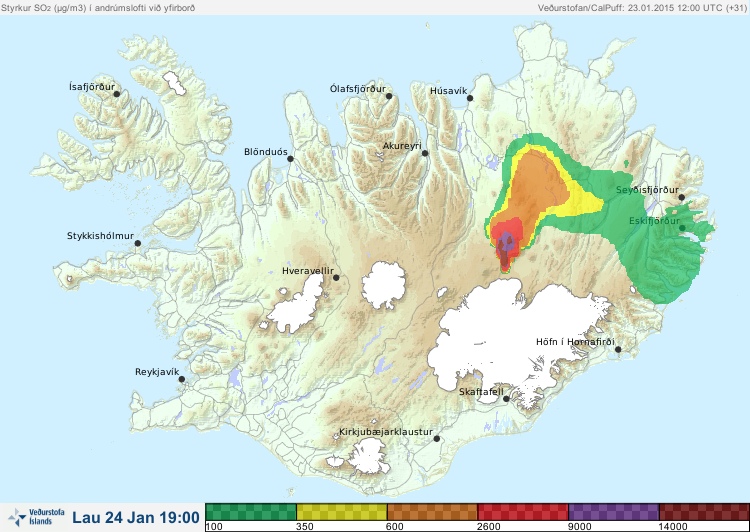Click the Veðurstofan/CalPuff run timestamp

(x=641, y=8)
